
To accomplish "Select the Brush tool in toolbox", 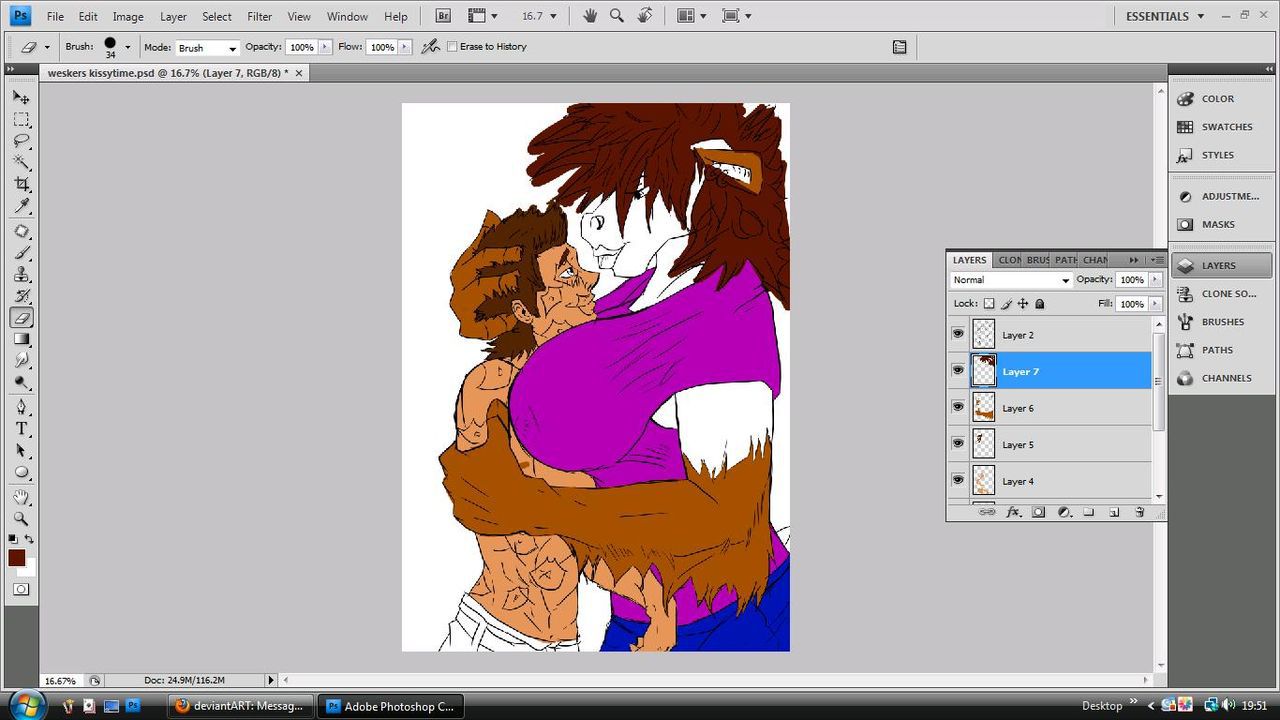I will pos(21,253).
